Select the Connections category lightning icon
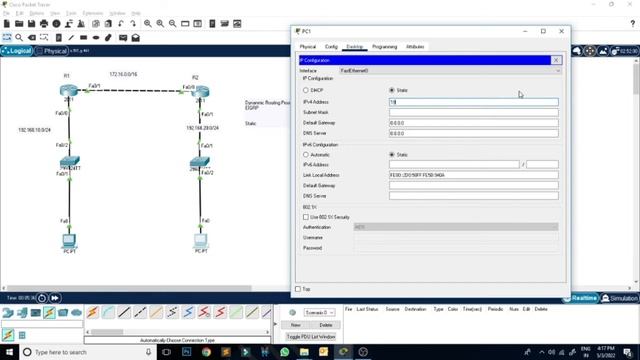The height and width of the screenshot is (360, 640). 49,313
